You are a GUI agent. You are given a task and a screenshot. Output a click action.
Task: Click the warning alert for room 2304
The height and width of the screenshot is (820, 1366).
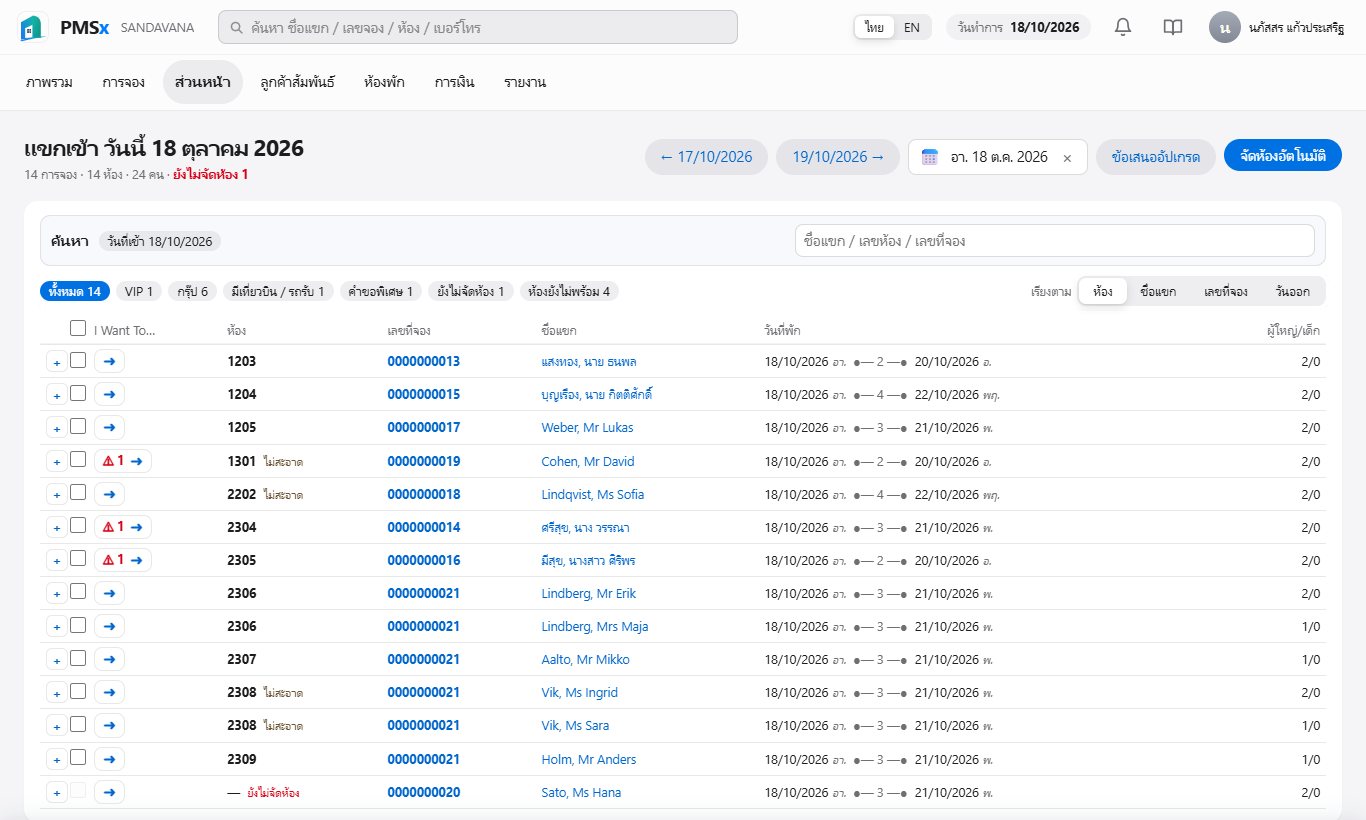113,527
